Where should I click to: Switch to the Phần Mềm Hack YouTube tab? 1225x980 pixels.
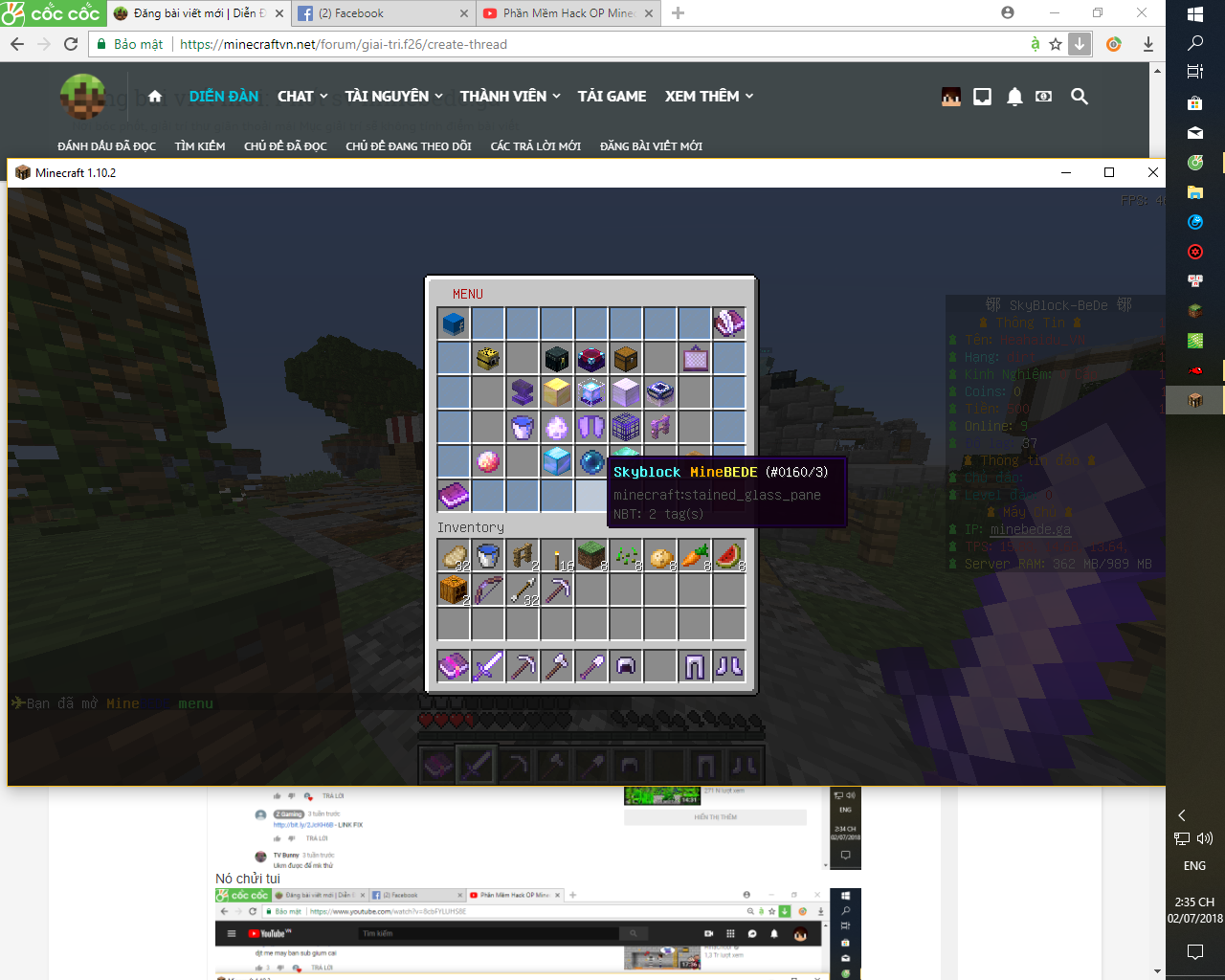click(x=568, y=13)
